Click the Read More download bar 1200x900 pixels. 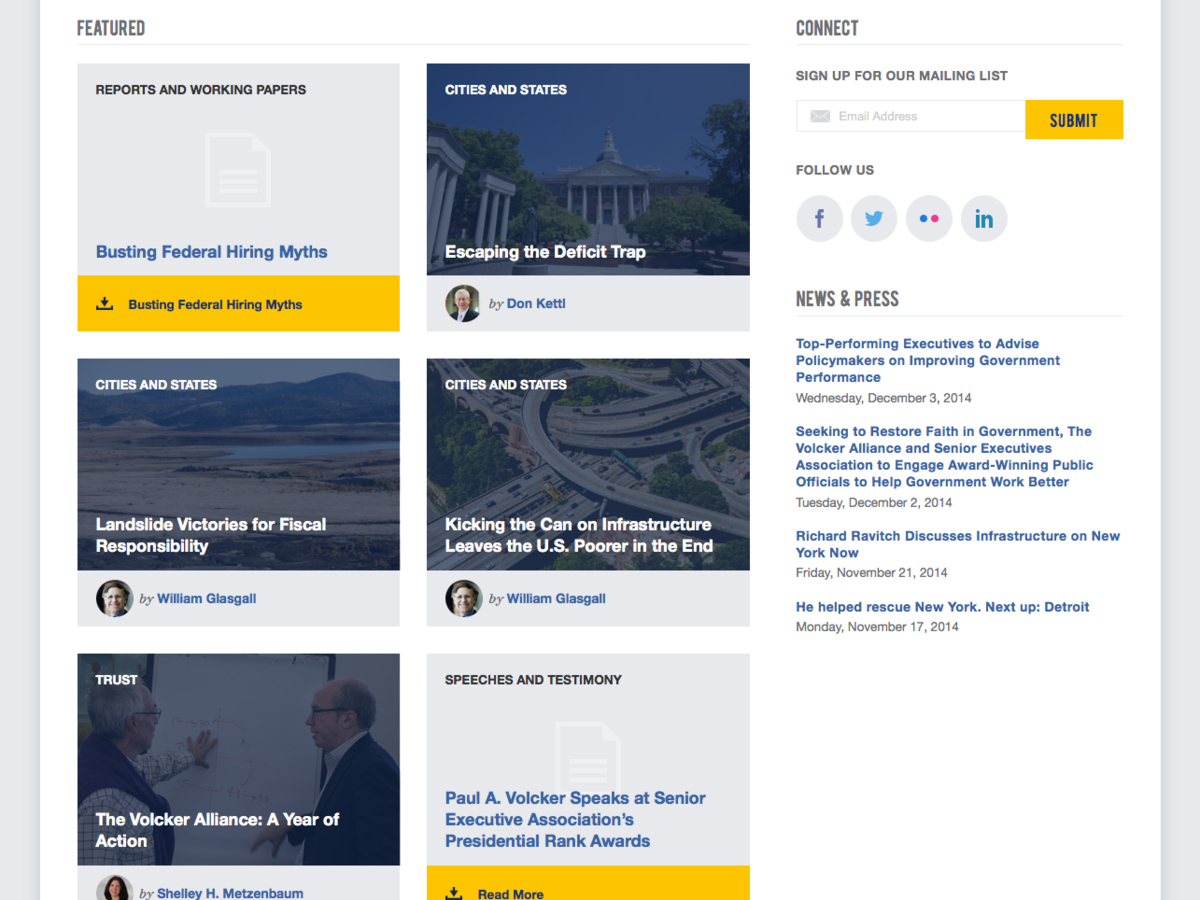[587, 890]
